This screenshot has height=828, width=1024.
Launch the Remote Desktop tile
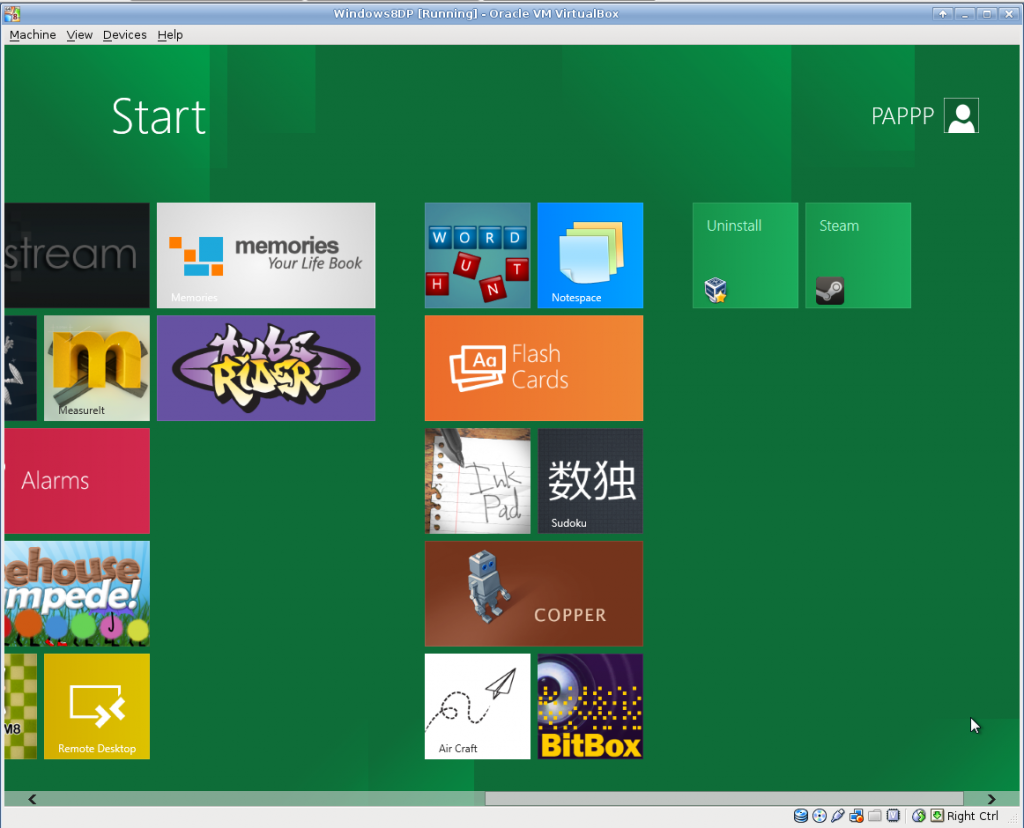click(97, 706)
